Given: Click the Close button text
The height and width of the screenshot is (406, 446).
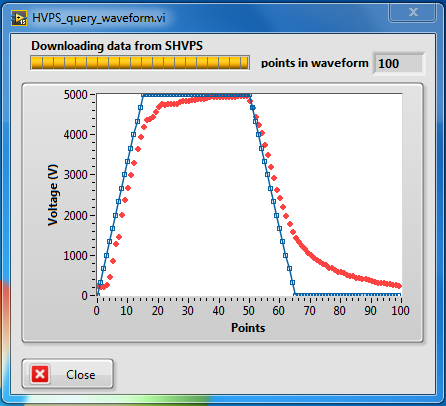Looking at the screenshot, I should 81,375.
